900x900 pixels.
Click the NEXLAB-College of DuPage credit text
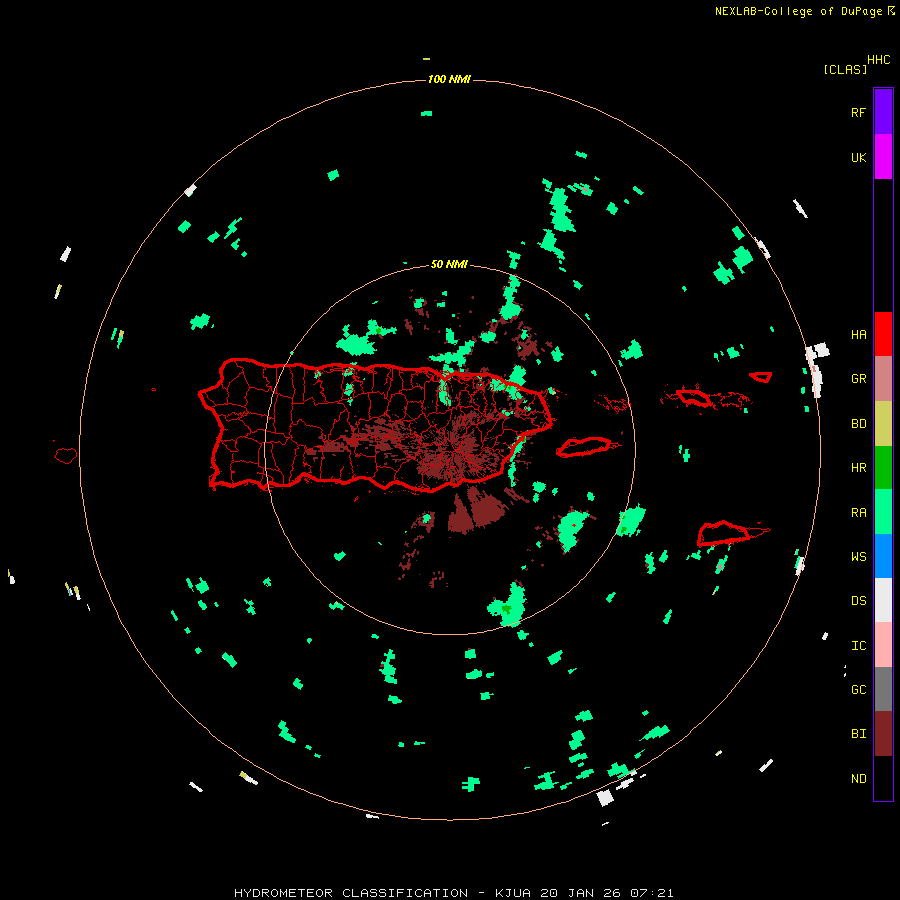(798, 11)
